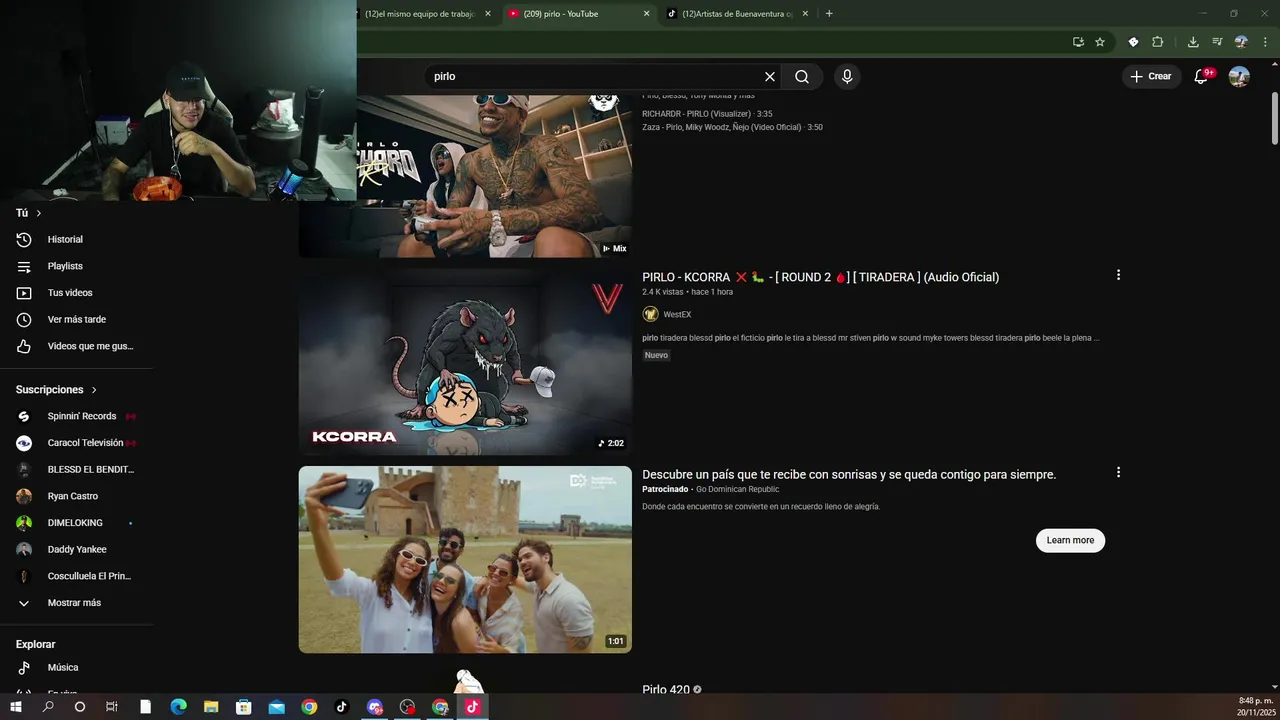Click the YouTube page vertical scrollbar

click(x=1274, y=119)
